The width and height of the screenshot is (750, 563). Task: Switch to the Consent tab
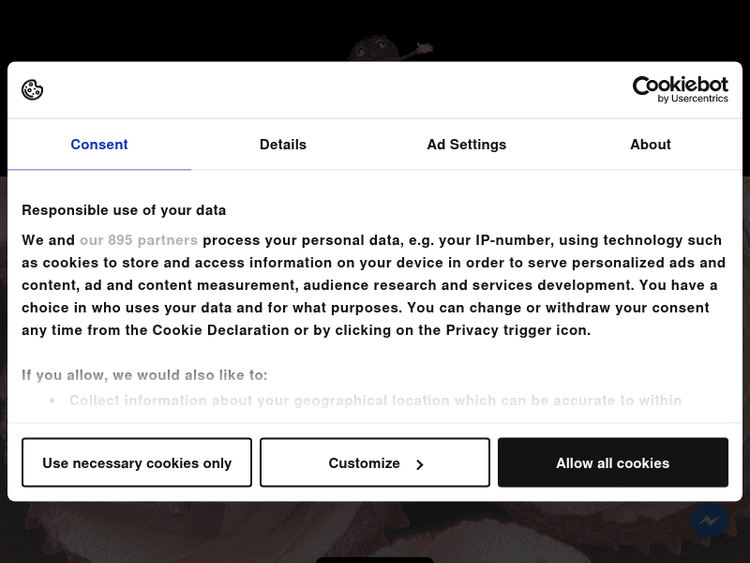[x=99, y=145]
